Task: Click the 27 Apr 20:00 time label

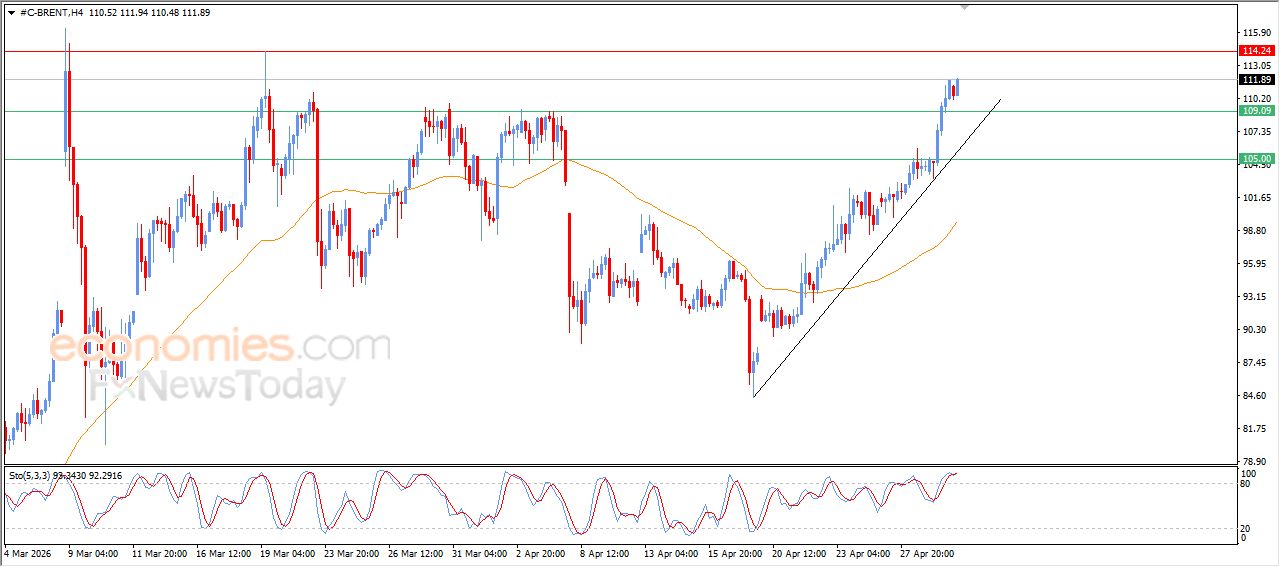Action: pos(925,552)
